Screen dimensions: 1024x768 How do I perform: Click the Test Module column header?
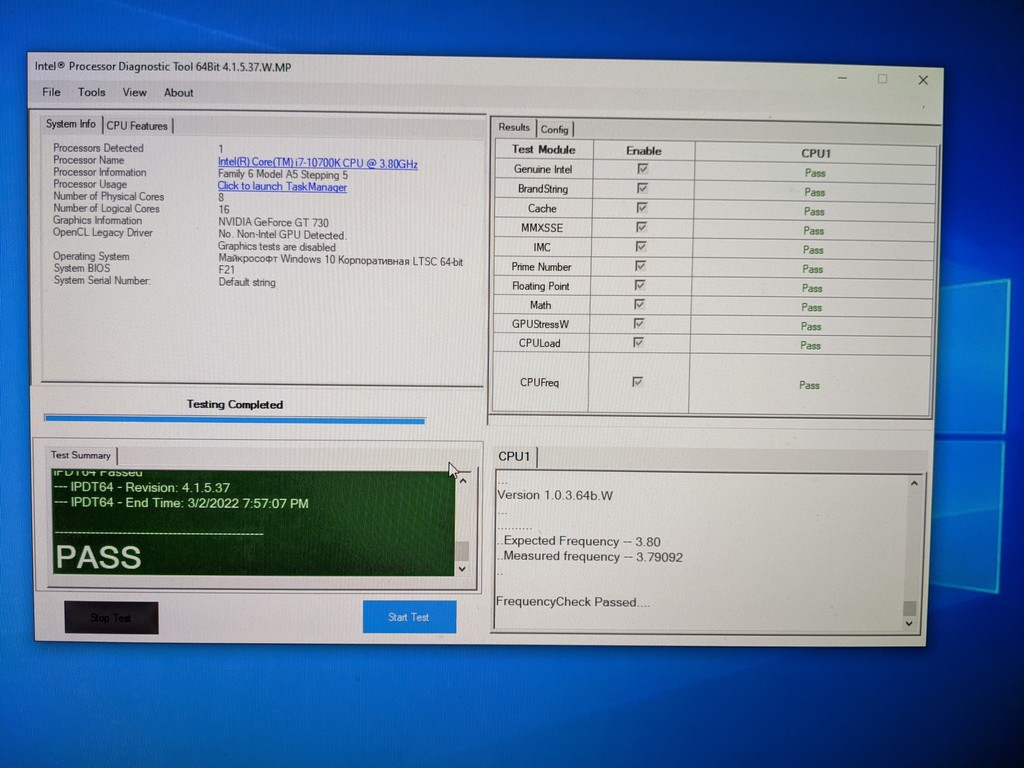click(x=543, y=150)
